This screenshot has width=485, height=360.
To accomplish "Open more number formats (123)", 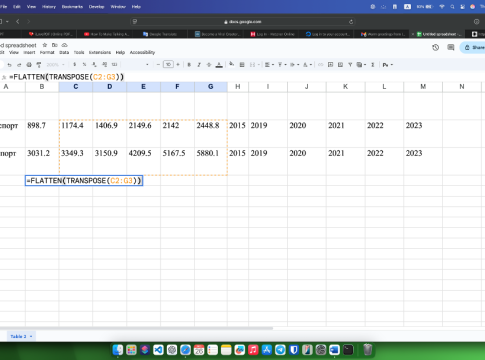I will (114, 65).
